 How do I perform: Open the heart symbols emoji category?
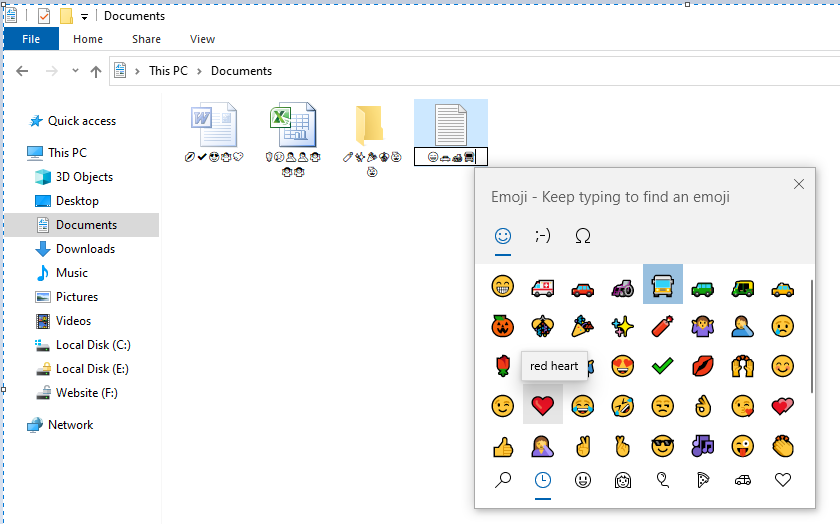pos(783,480)
